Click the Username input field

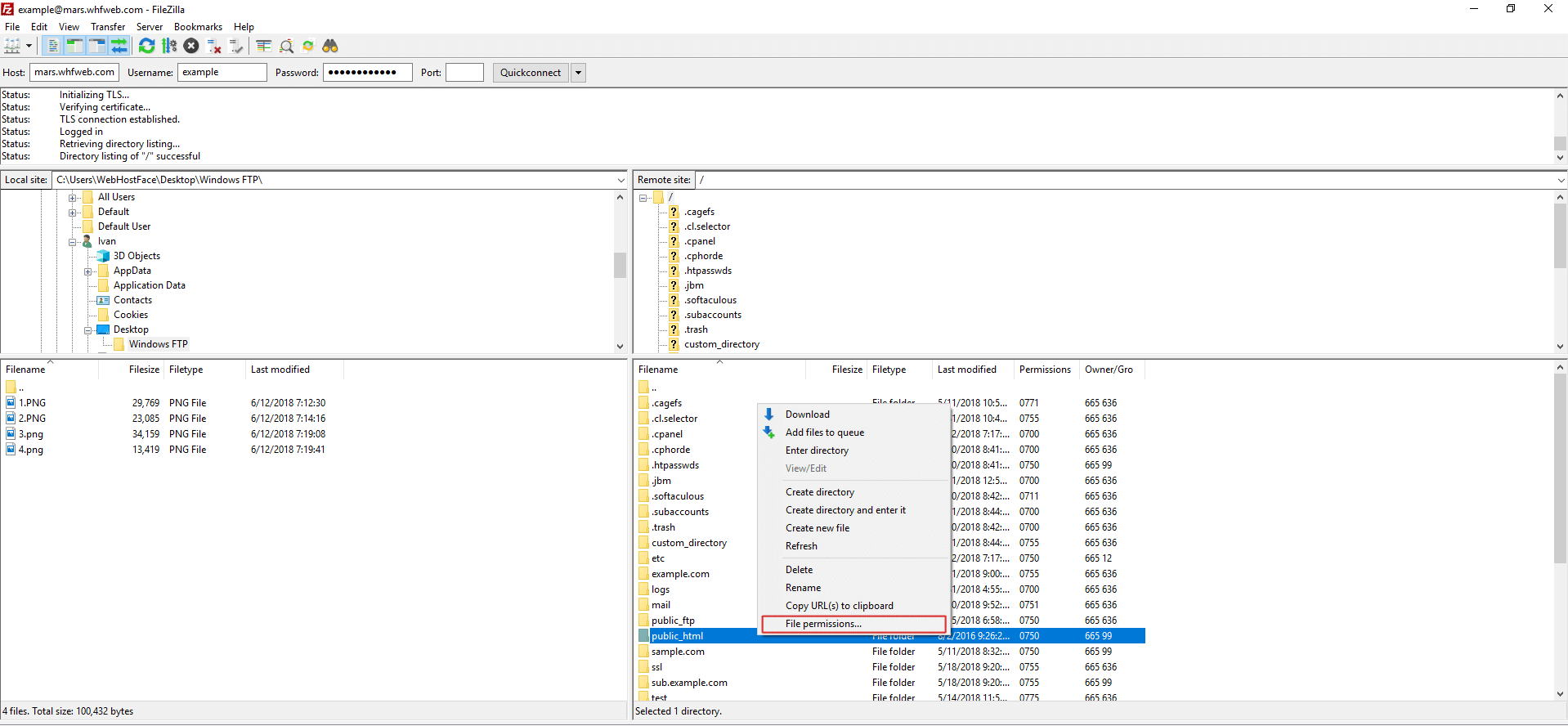click(x=222, y=73)
